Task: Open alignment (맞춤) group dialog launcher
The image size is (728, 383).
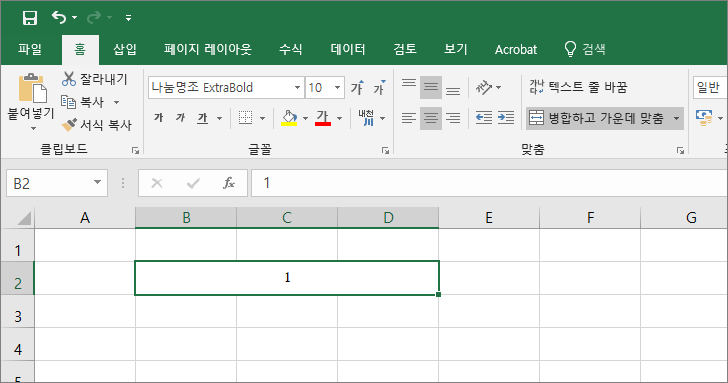Action: (x=680, y=150)
